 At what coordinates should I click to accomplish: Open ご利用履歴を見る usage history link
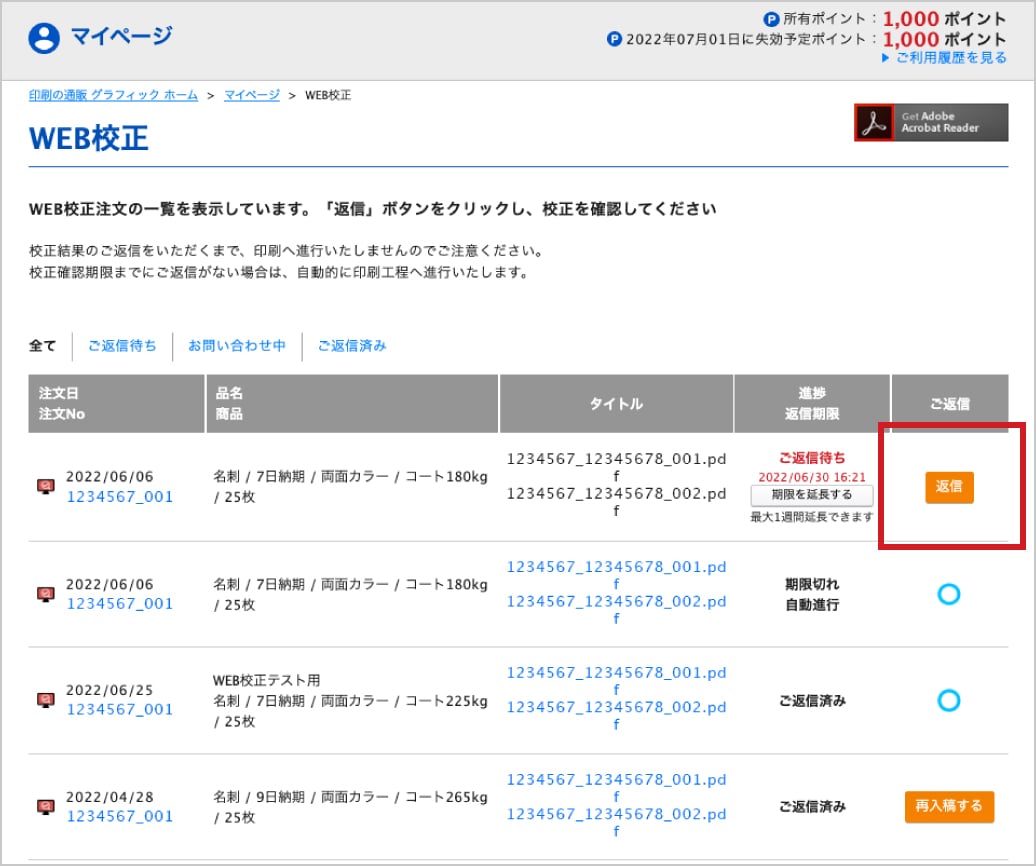[x=950, y=58]
